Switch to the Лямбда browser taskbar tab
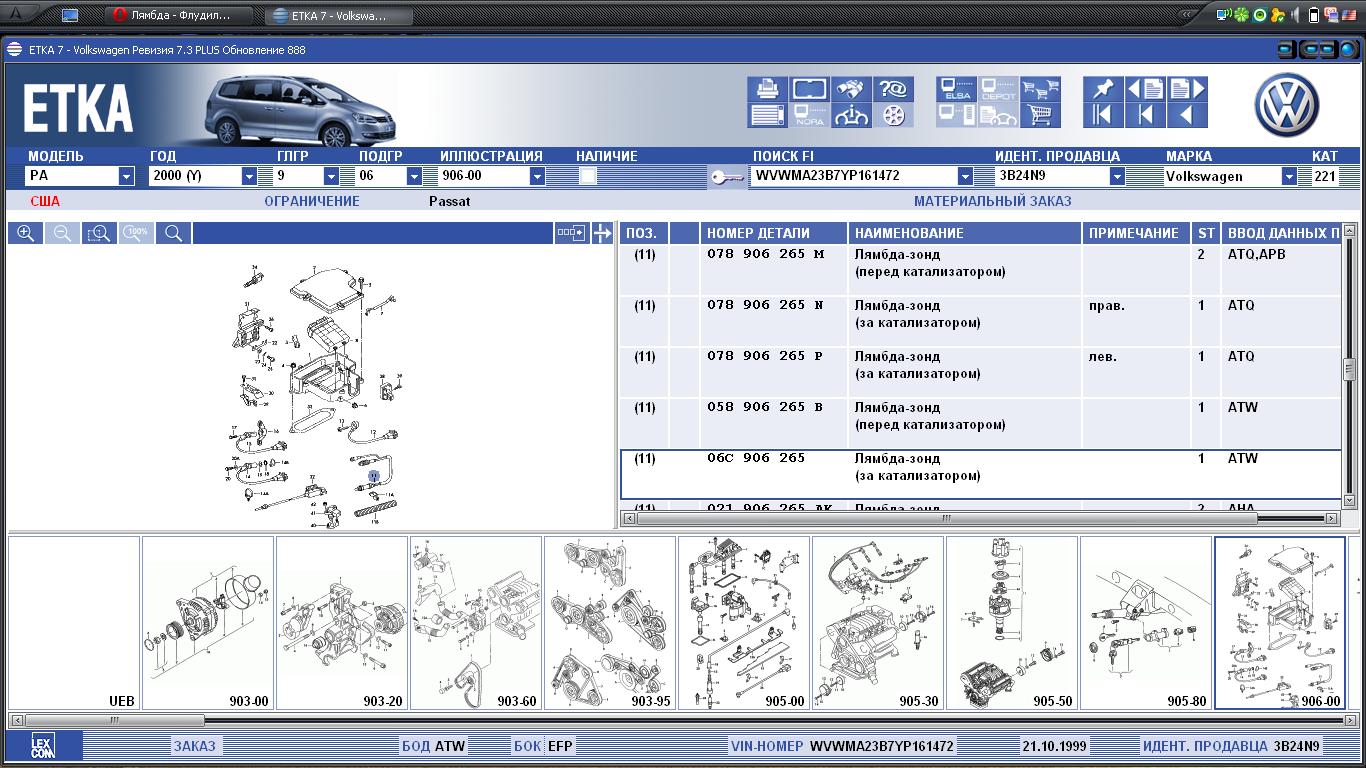The image size is (1366, 768). point(180,15)
